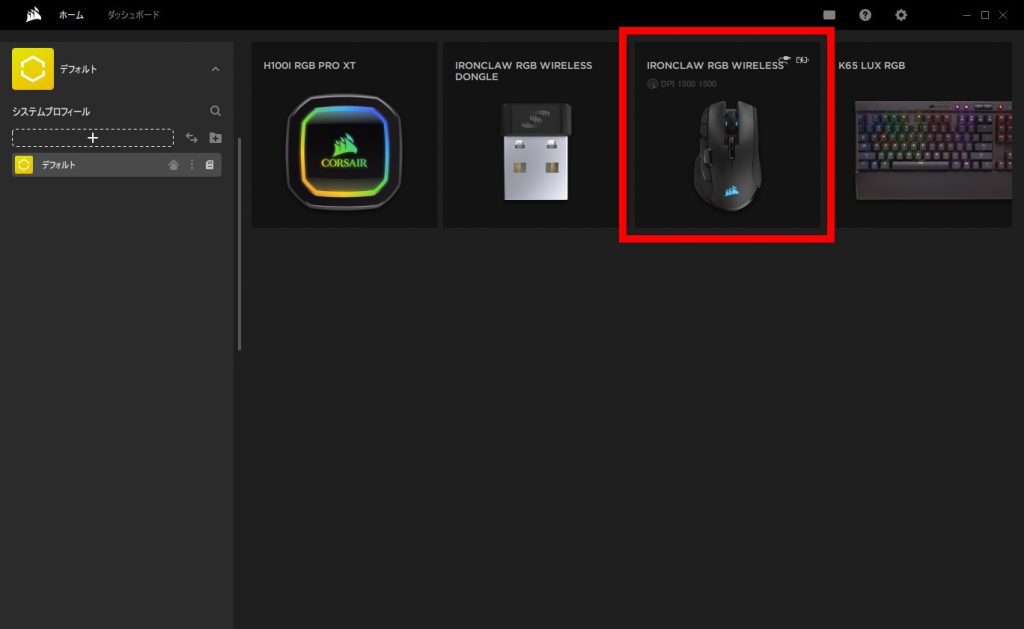1024x629 pixels.
Task: Switch to the ホーム tab
Action: click(x=71, y=15)
